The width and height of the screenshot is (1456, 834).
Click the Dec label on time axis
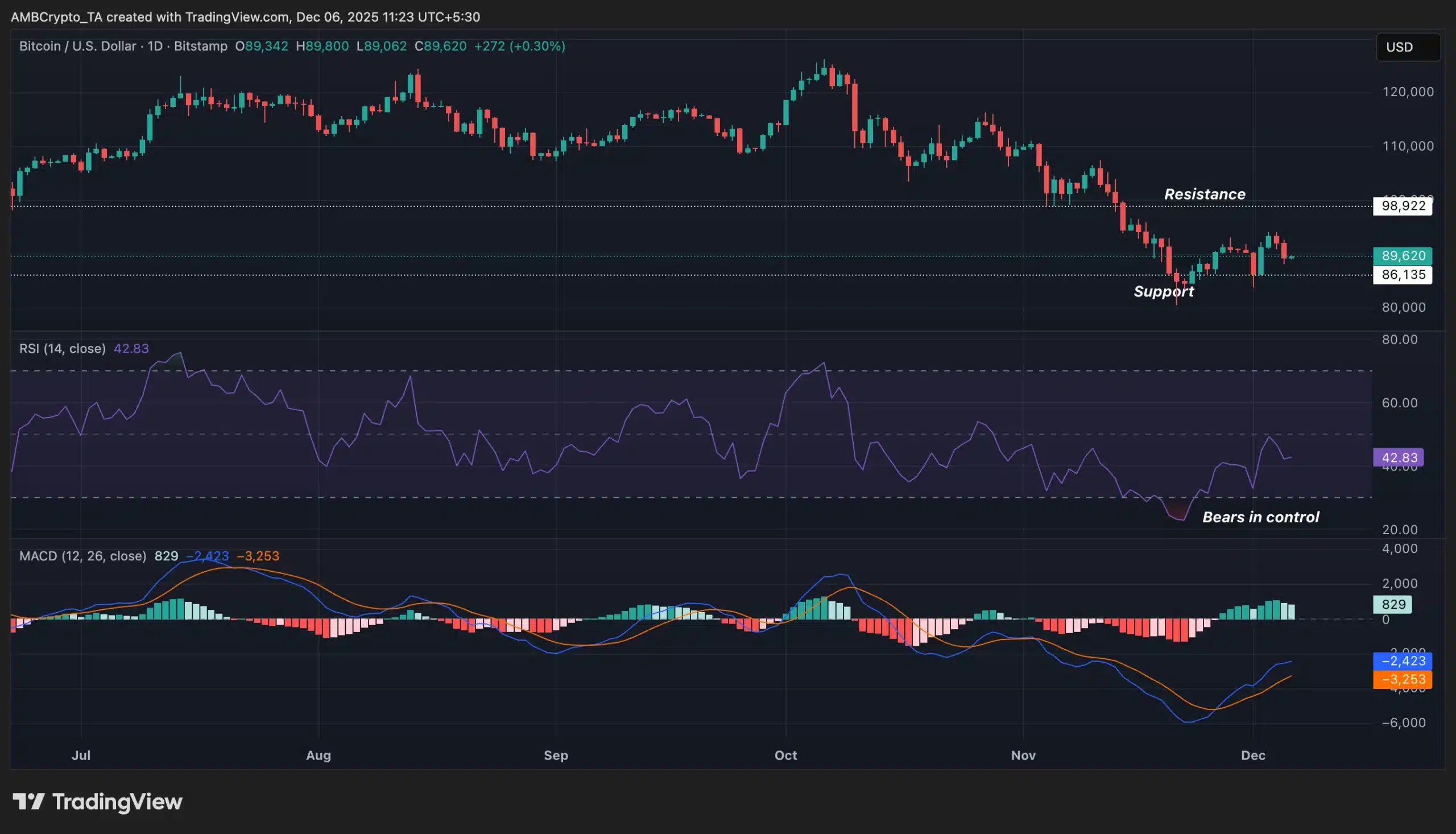click(1252, 755)
